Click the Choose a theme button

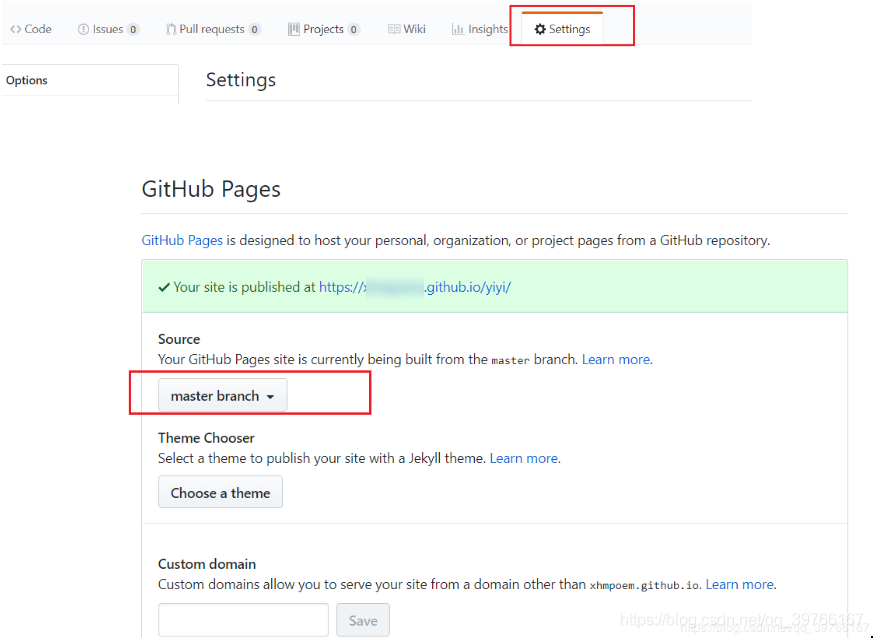point(220,492)
